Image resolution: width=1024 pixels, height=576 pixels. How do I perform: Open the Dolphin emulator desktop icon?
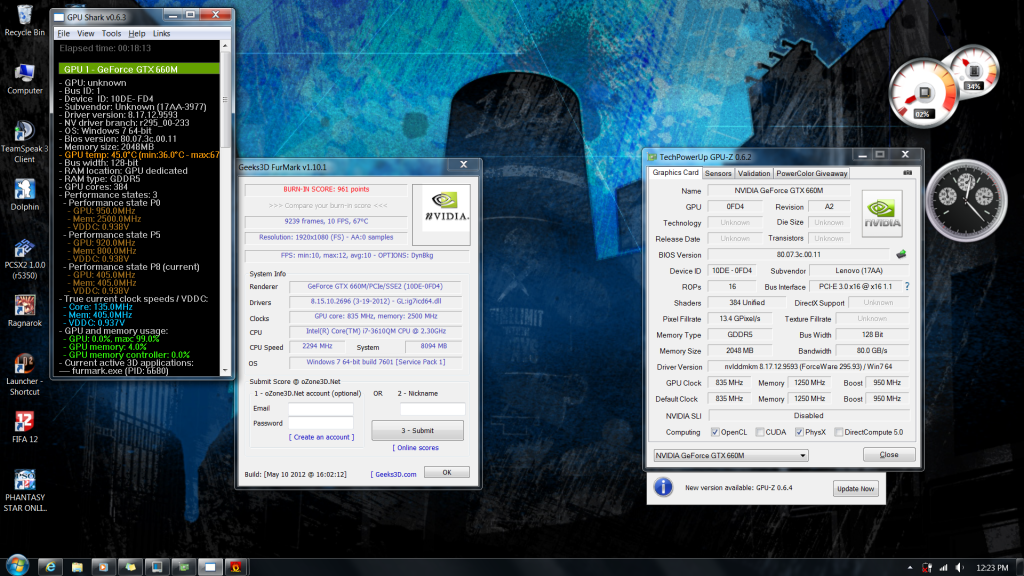tap(25, 190)
